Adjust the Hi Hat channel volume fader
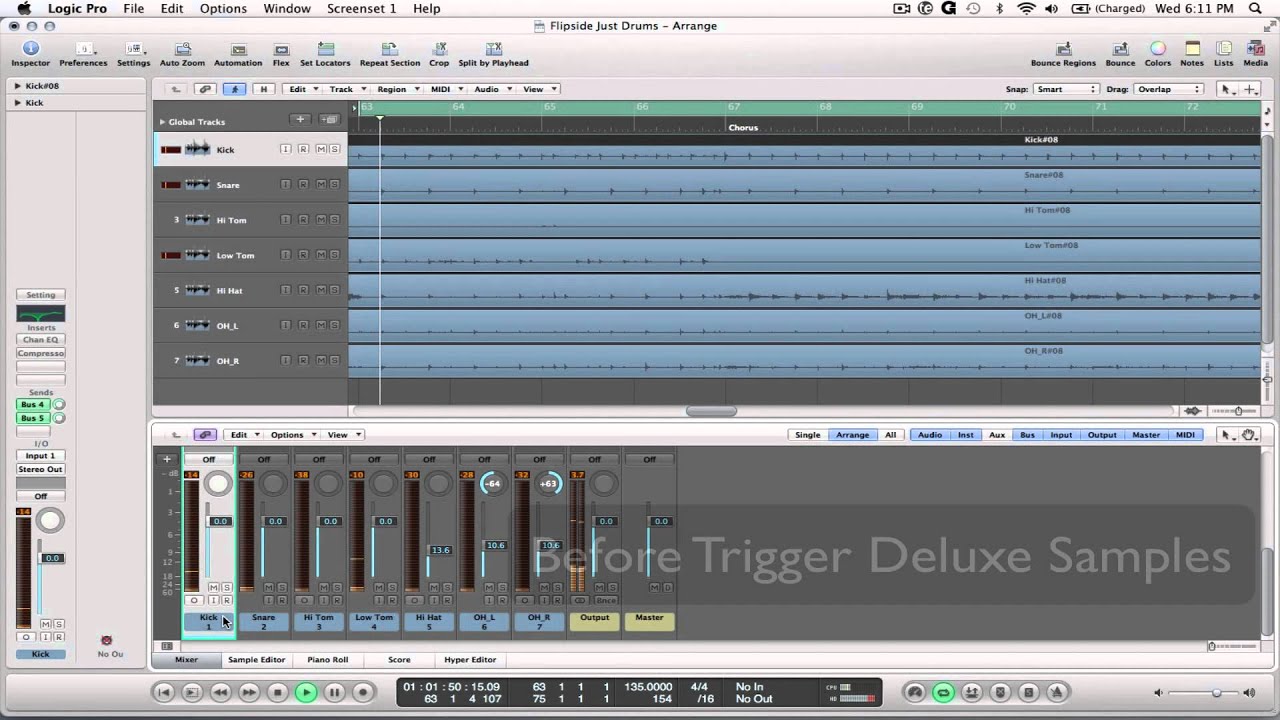This screenshot has width=1280, height=720. pyautogui.click(x=438, y=550)
